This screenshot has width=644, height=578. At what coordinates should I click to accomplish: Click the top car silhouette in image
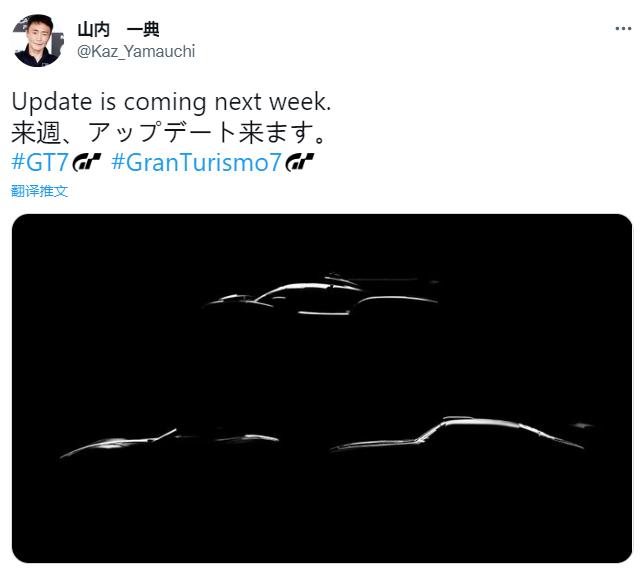pos(320,297)
